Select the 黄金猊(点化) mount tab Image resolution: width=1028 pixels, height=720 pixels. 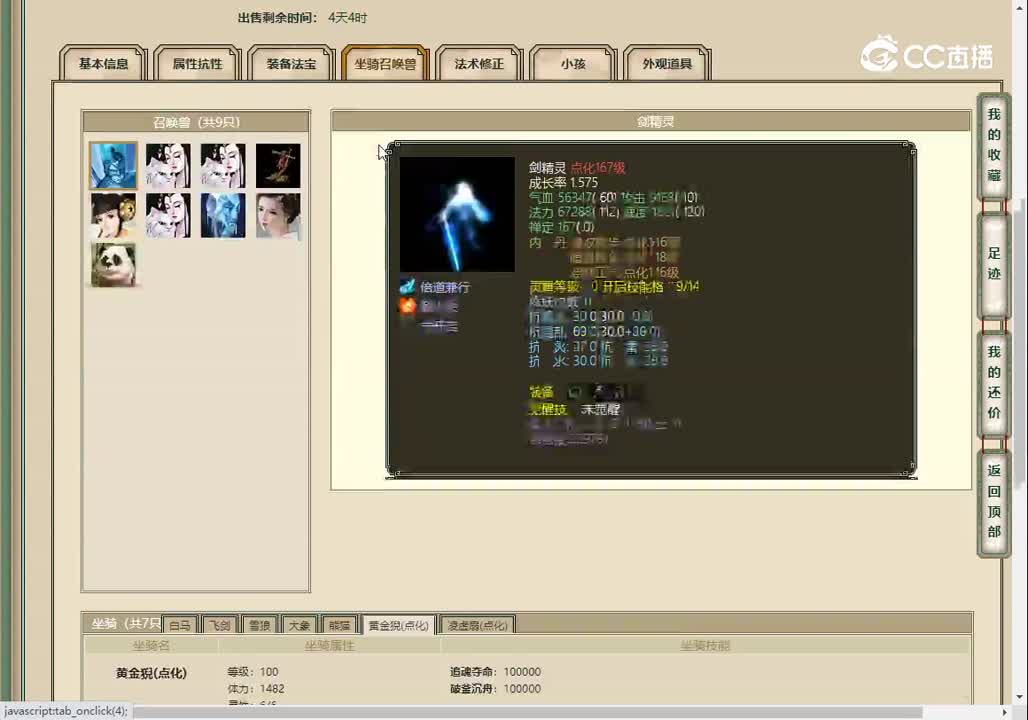[399, 625]
